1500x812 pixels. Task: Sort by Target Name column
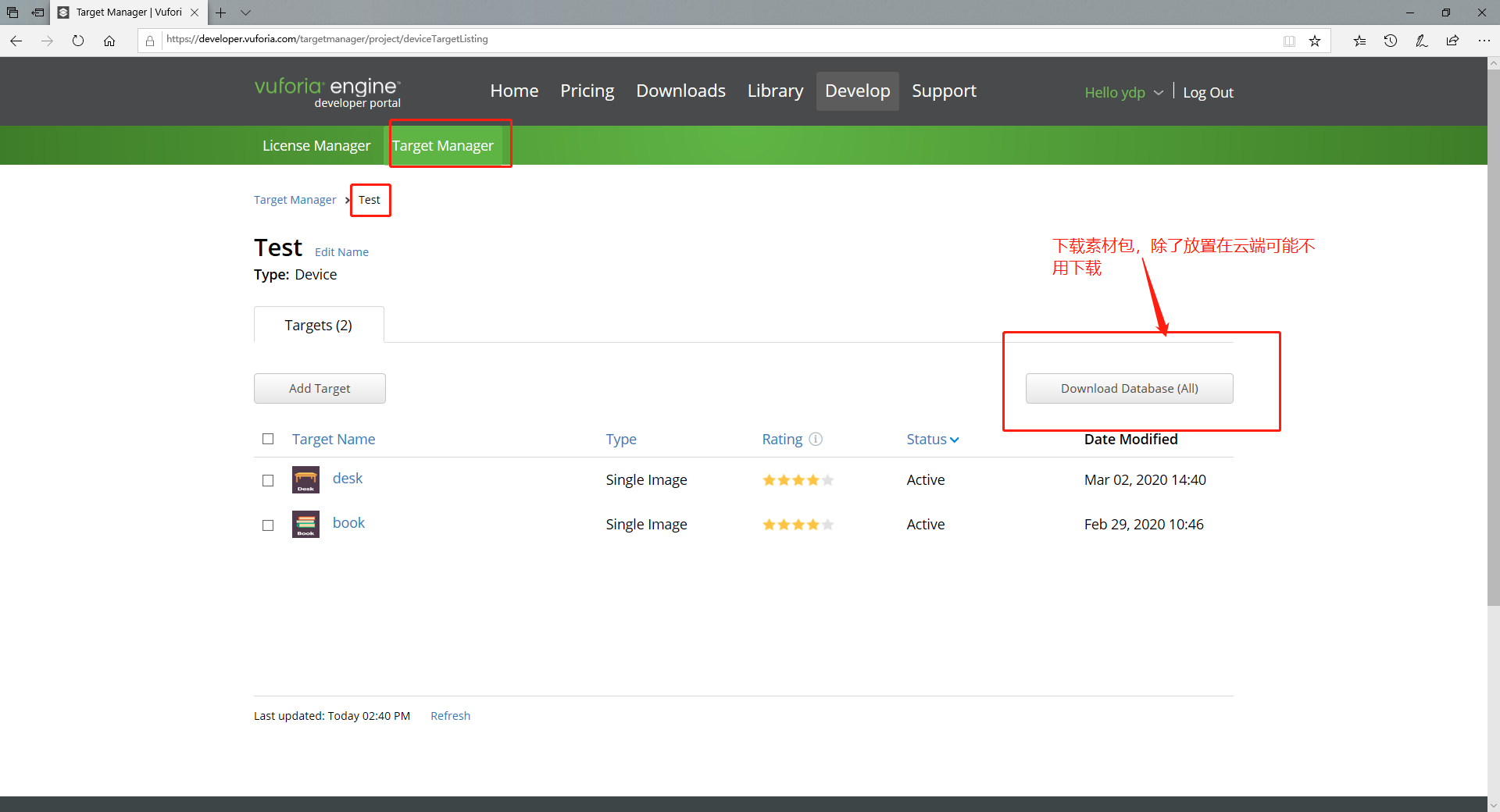point(334,439)
